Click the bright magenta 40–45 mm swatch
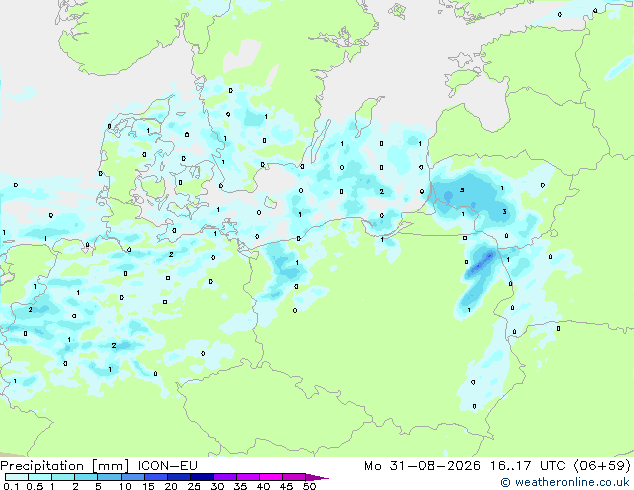 click(x=271, y=477)
